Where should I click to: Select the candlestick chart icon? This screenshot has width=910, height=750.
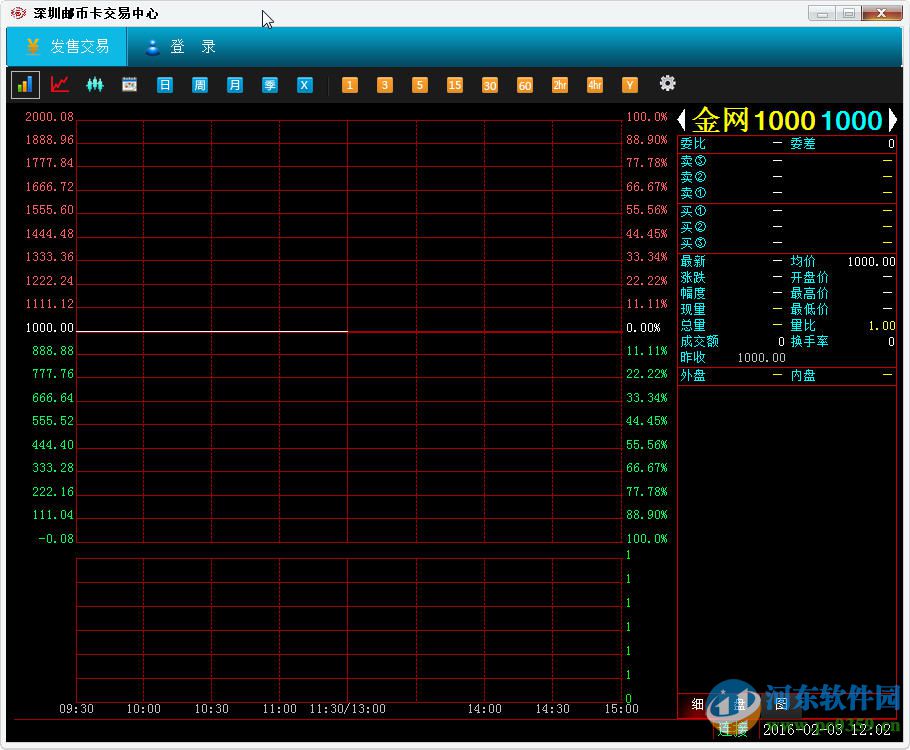95,85
